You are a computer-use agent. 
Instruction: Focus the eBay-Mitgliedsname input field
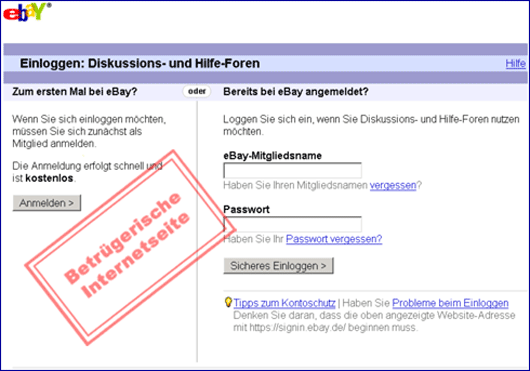[292, 170]
